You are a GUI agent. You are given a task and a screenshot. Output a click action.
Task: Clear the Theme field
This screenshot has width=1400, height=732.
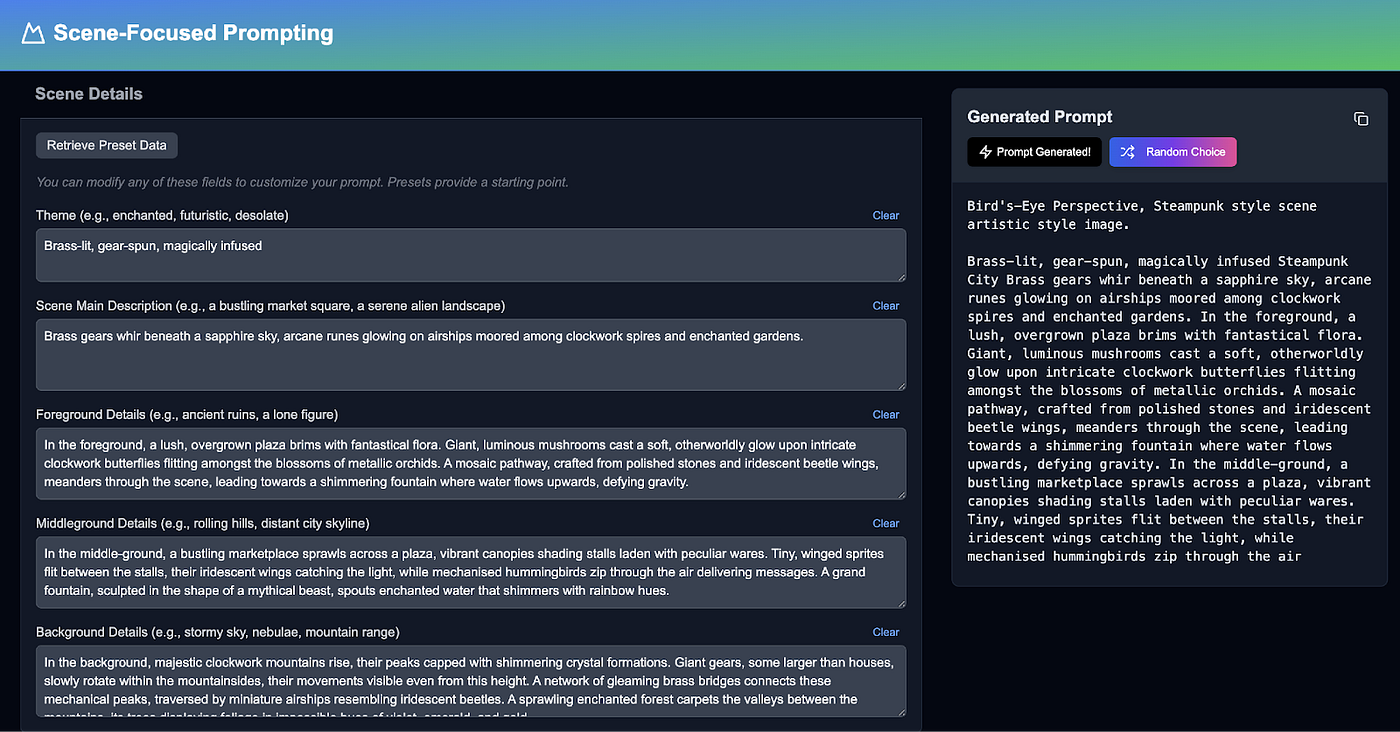[886, 215]
